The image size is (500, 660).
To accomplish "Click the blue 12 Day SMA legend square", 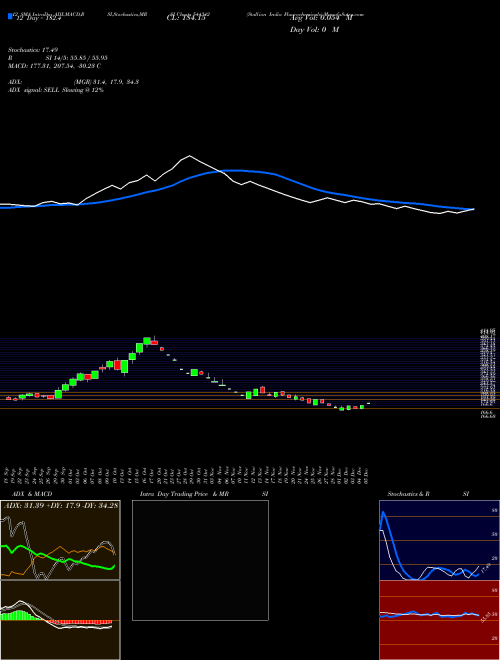I will point(10,16).
